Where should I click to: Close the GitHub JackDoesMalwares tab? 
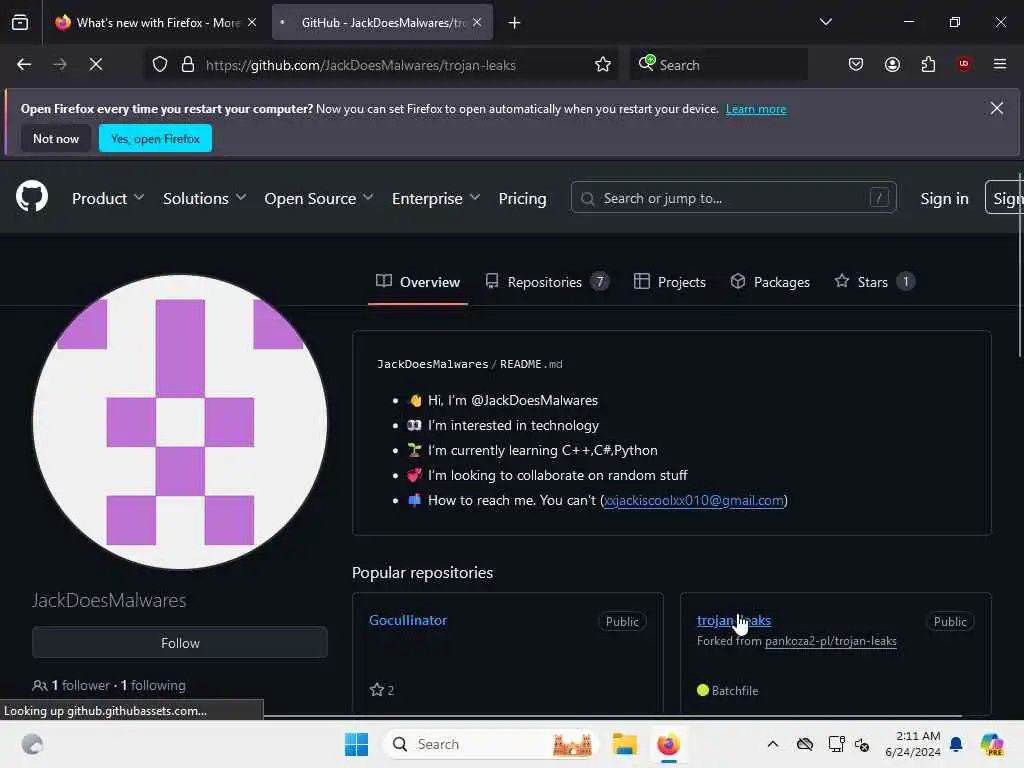pyautogui.click(x=477, y=22)
